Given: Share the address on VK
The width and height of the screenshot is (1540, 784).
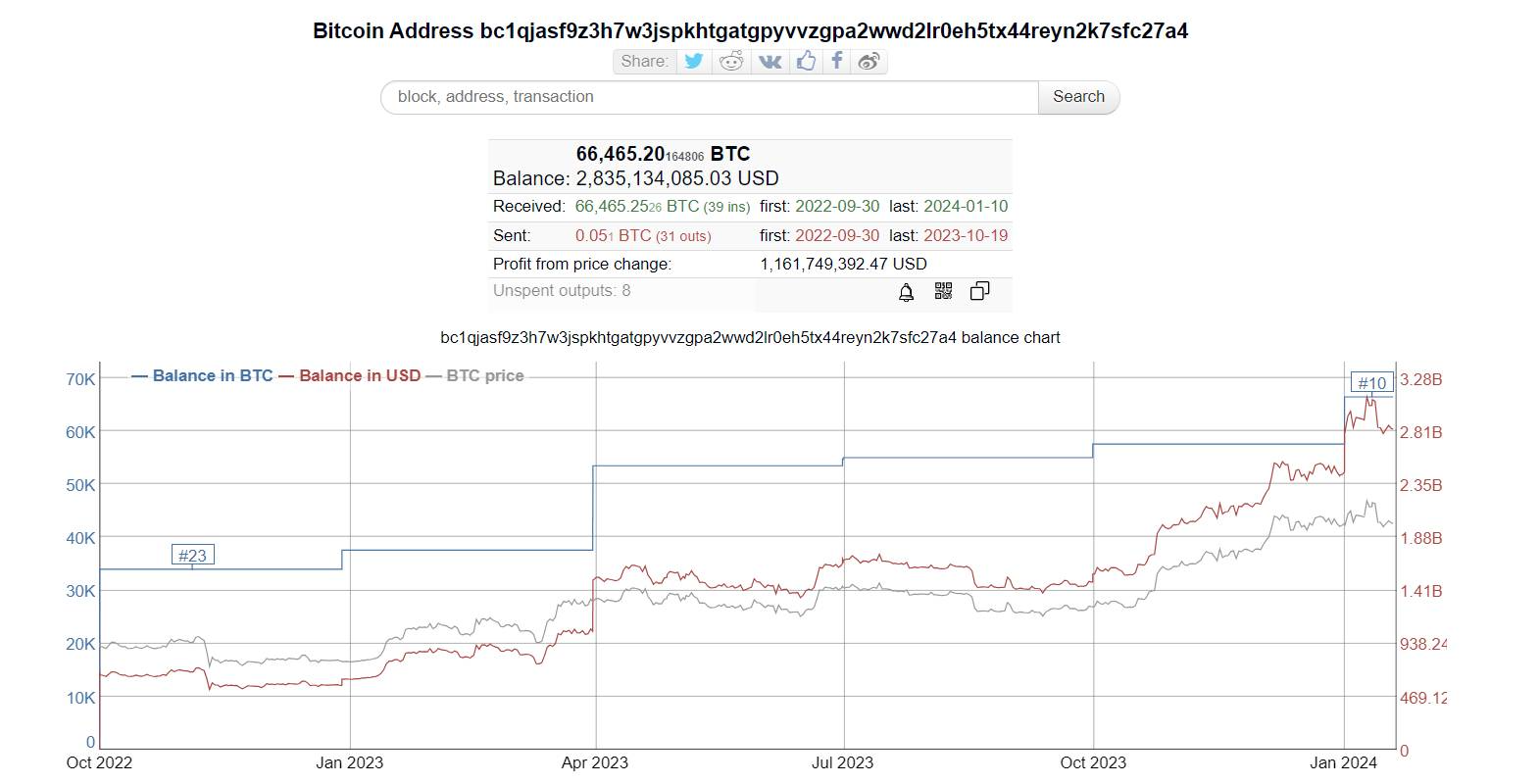Looking at the screenshot, I should tap(770, 61).
